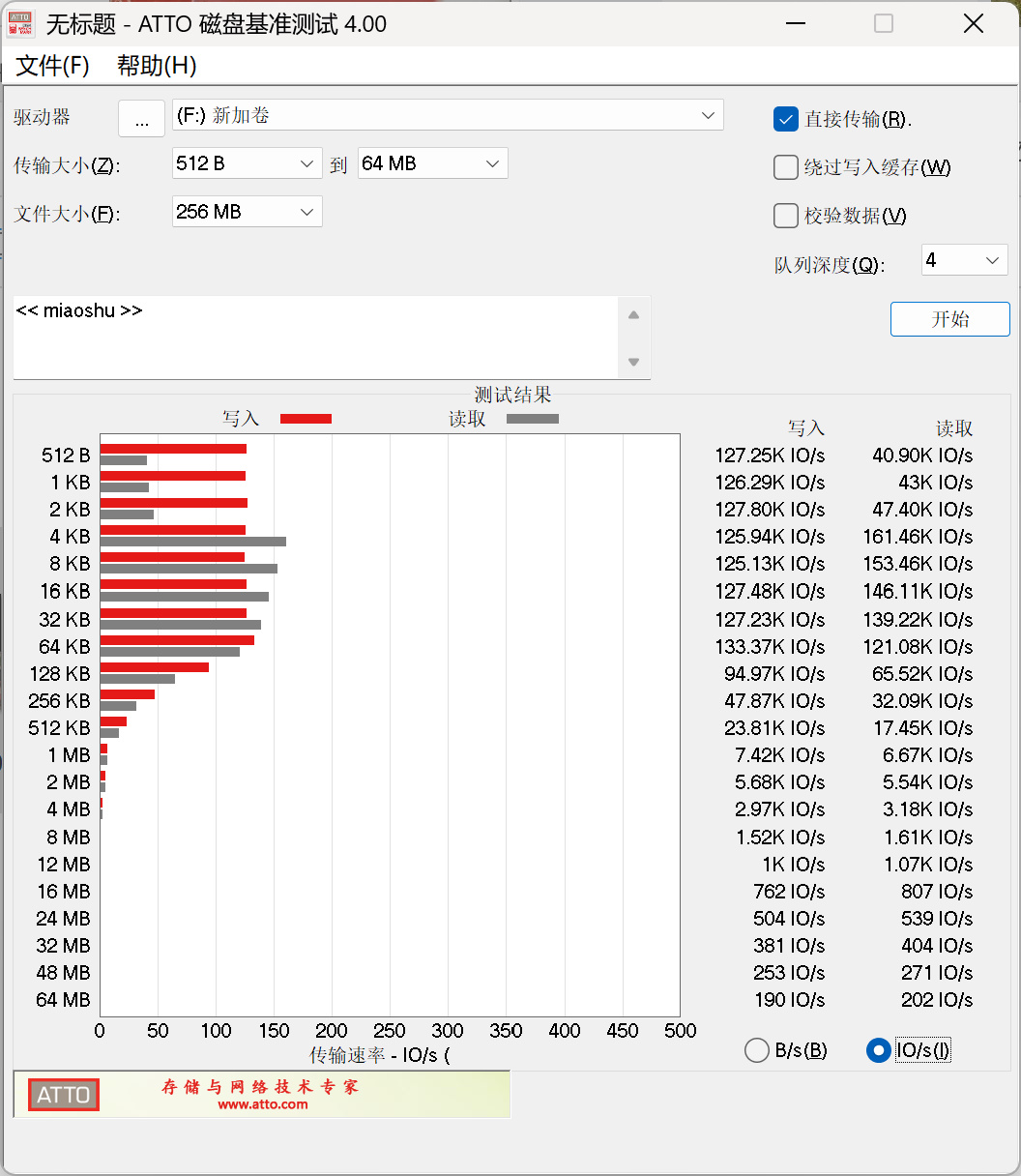Uncheck the 直接传输 checkbox
The height and width of the screenshot is (1176, 1021).
coord(785,119)
